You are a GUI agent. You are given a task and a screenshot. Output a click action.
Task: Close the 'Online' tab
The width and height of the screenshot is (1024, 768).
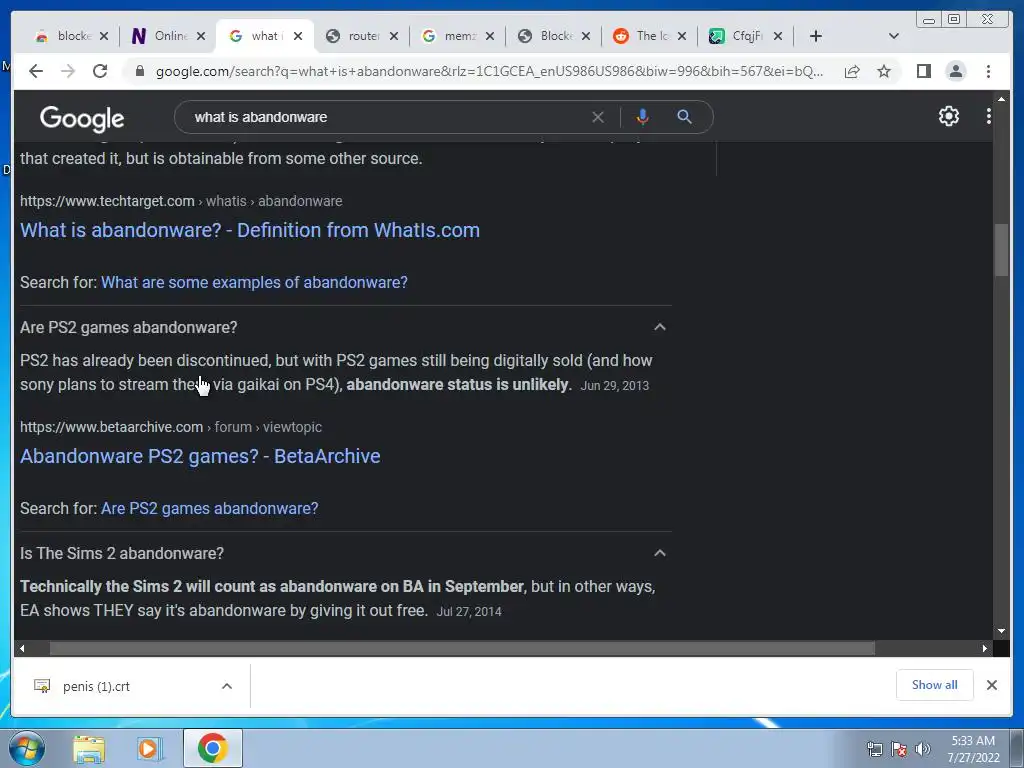click(x=201, y=36)
